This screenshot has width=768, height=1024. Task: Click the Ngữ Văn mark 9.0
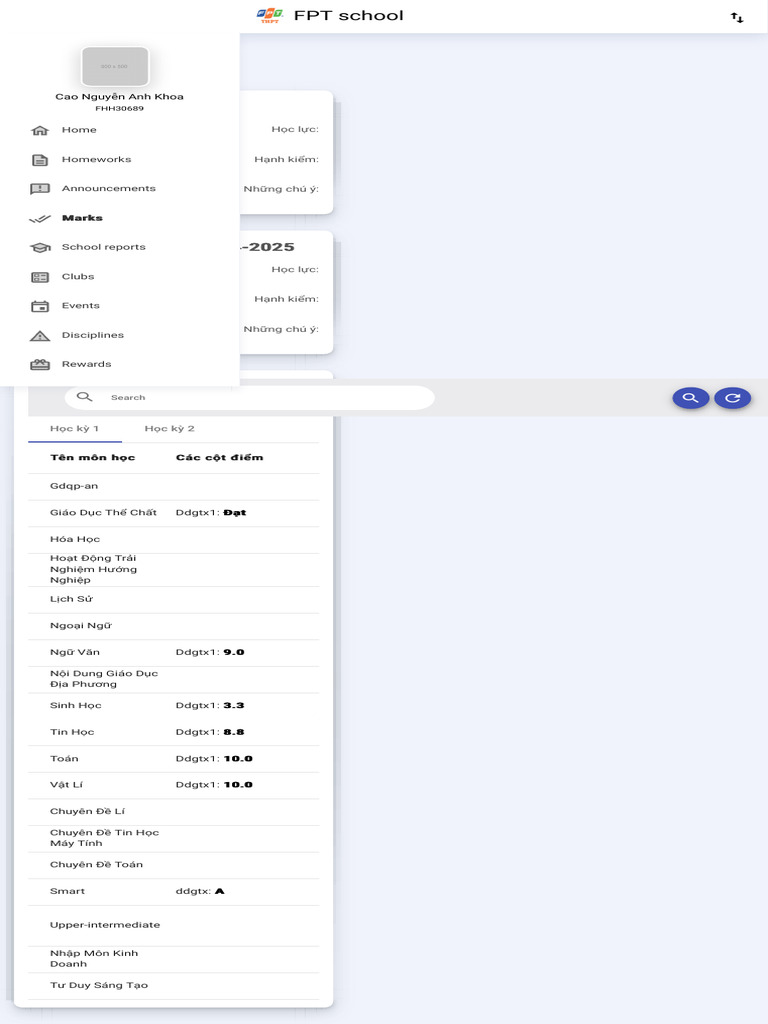[234, 652]
